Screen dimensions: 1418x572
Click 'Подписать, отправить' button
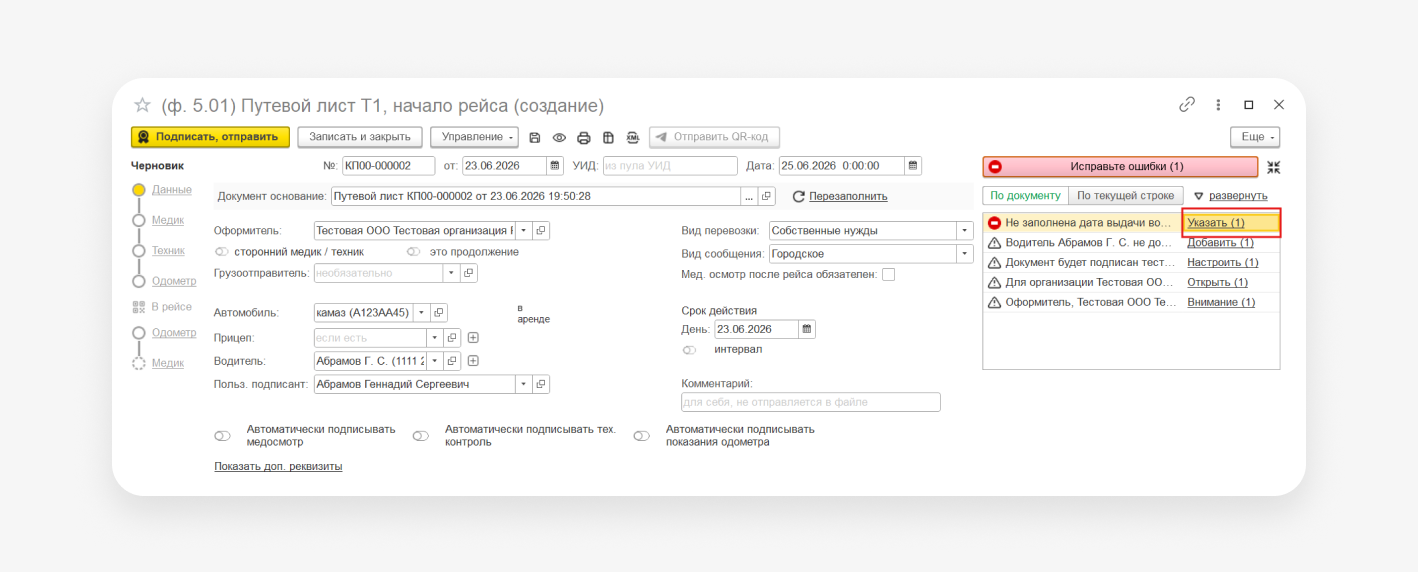click(210, 137)
